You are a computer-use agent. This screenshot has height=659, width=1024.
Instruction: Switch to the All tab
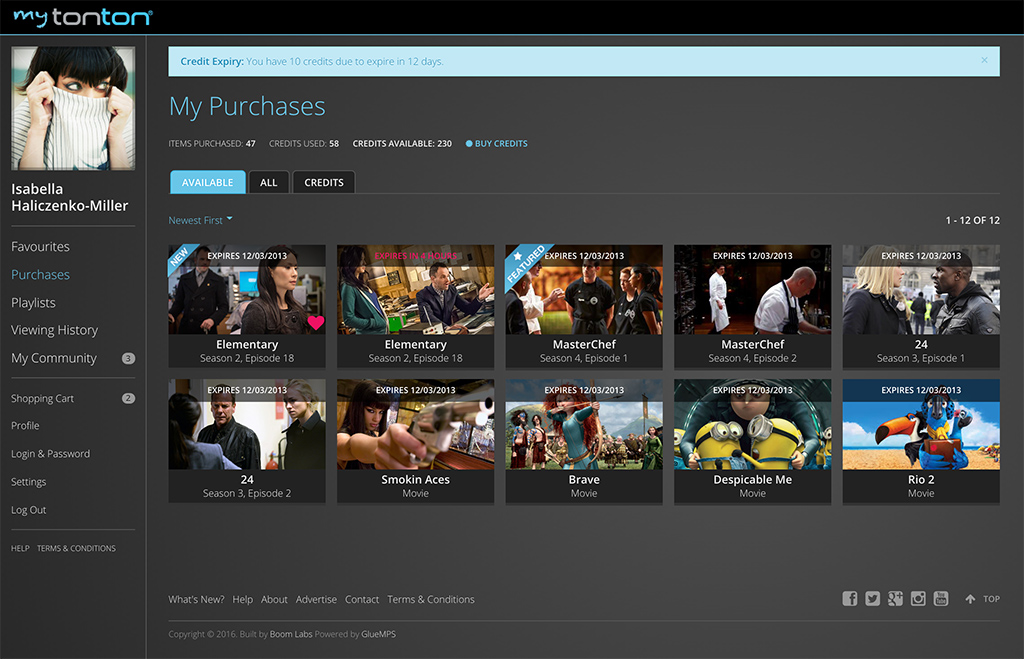tap(269, 182)
